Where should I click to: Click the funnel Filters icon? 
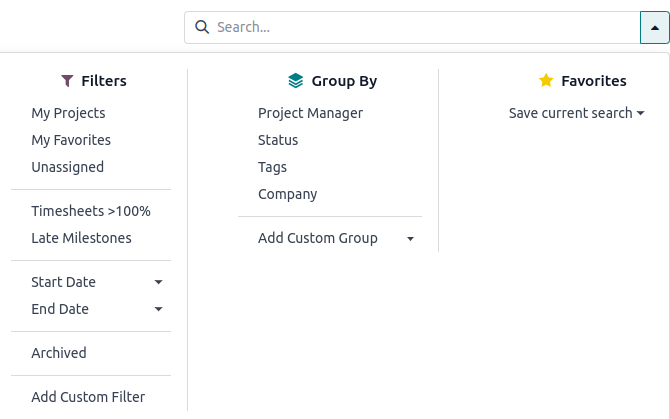click(x=67, y=81)
